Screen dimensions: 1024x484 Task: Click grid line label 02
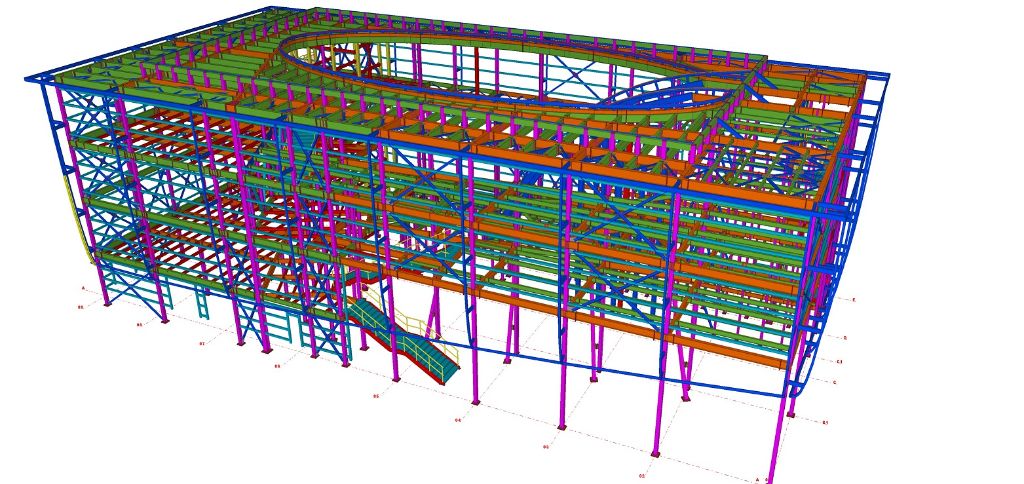pyautogui.click(x=641, y=475)
